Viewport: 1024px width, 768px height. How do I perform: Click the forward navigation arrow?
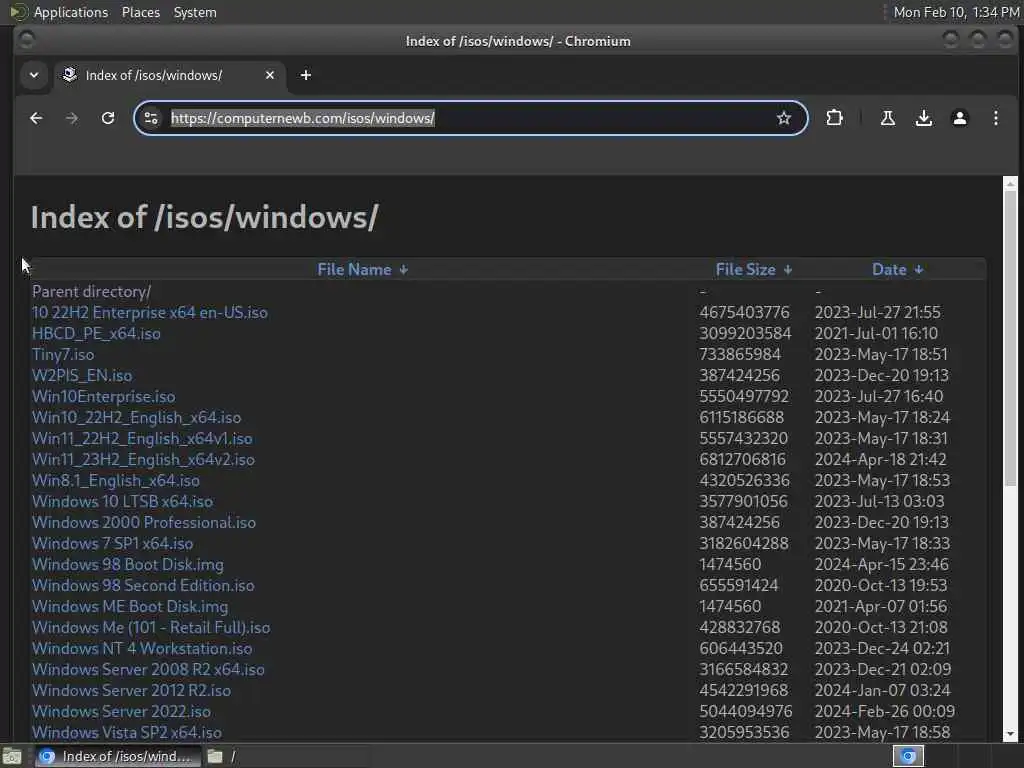point(72,118)
